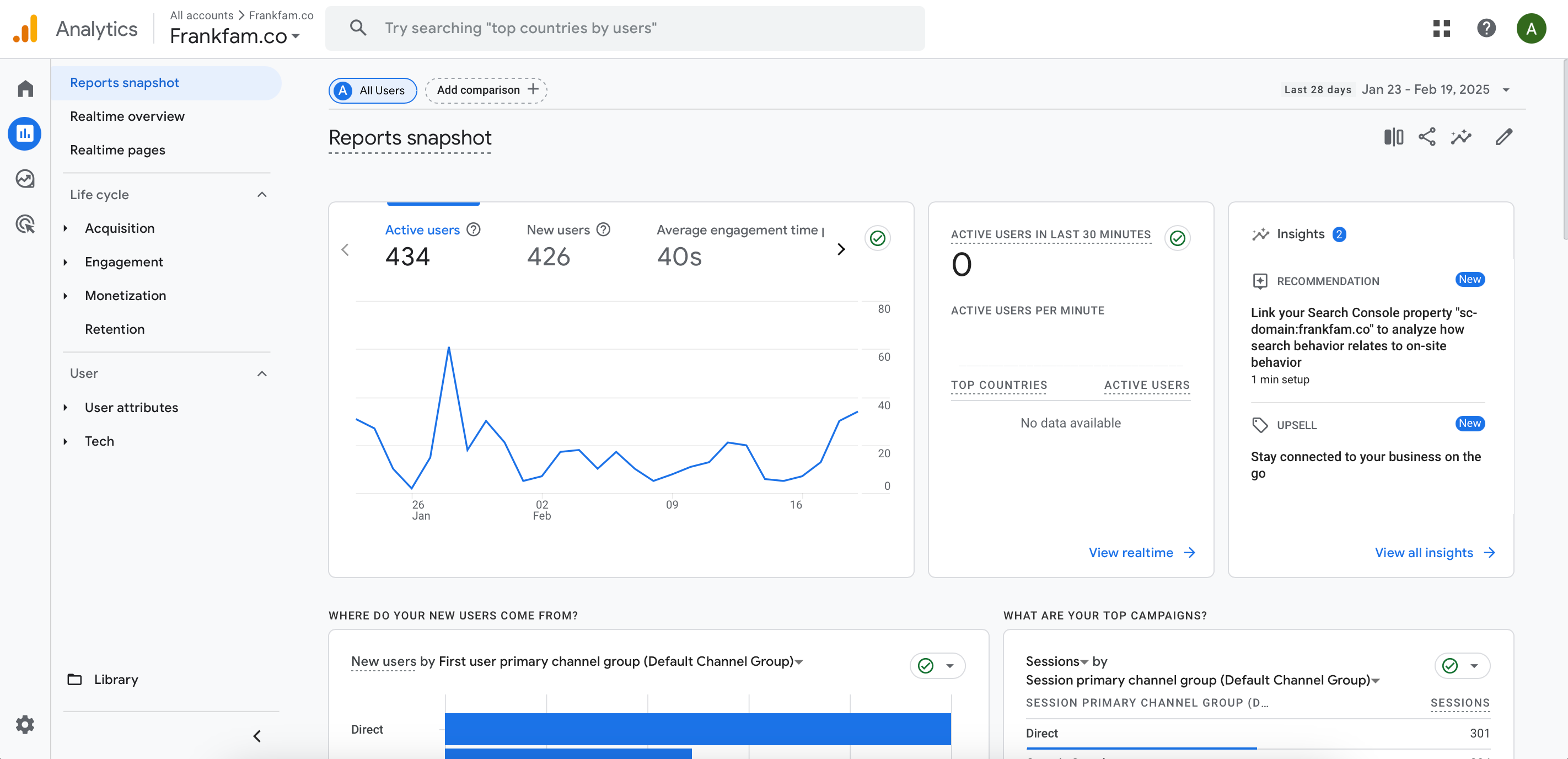Viewport: 1568px width, 759px height.
Task: Open the Home icon in left rail
Action: point(25,89)
